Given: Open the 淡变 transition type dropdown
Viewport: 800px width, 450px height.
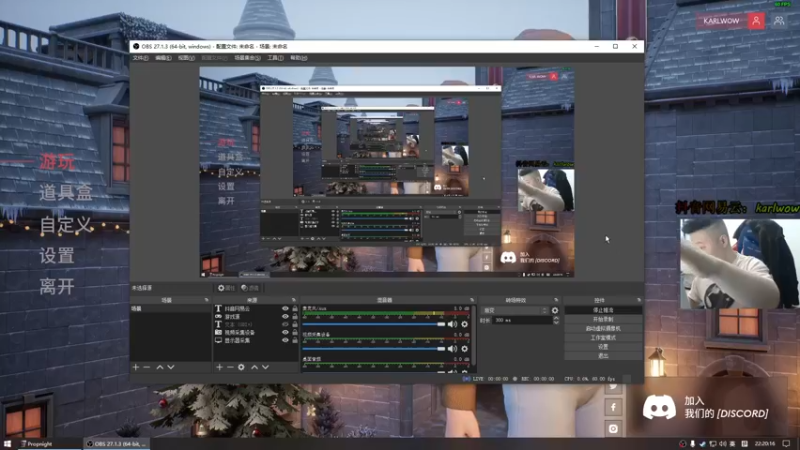Looking at the screenshot, I should click(514, 310).
